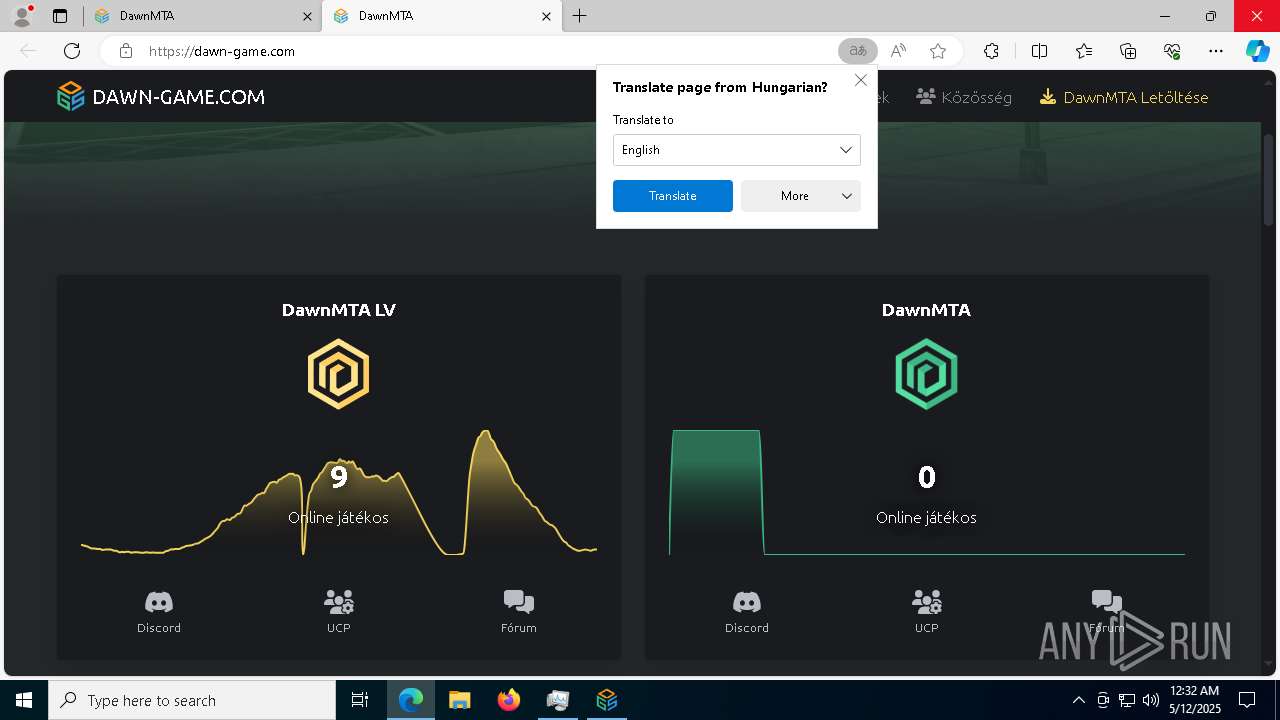Viewport: 1280px width, 720px height.
Task: Open the notification center icon
Action: click(x=1248, y=700)
